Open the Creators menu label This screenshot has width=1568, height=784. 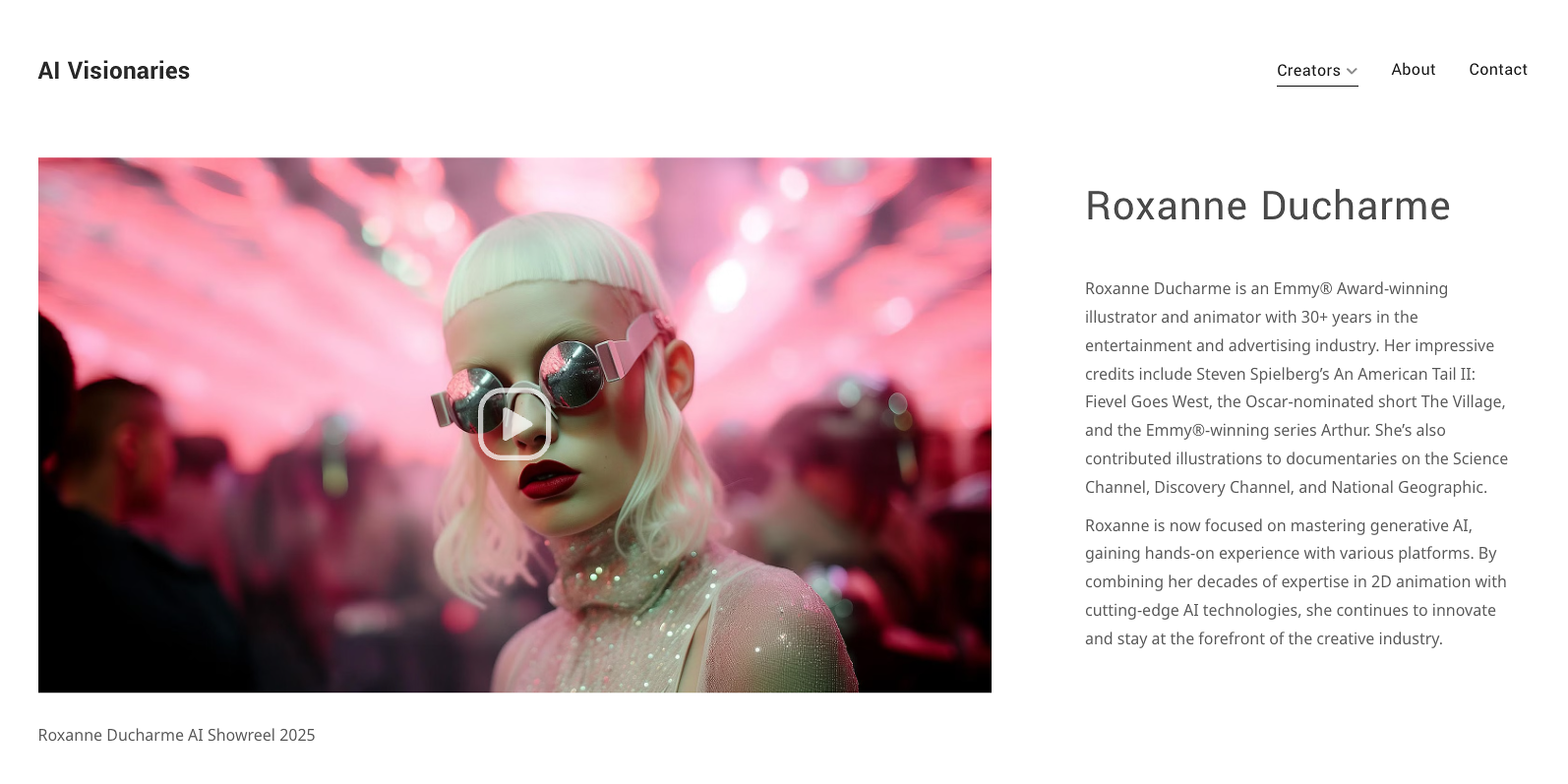click(1308, 71)
